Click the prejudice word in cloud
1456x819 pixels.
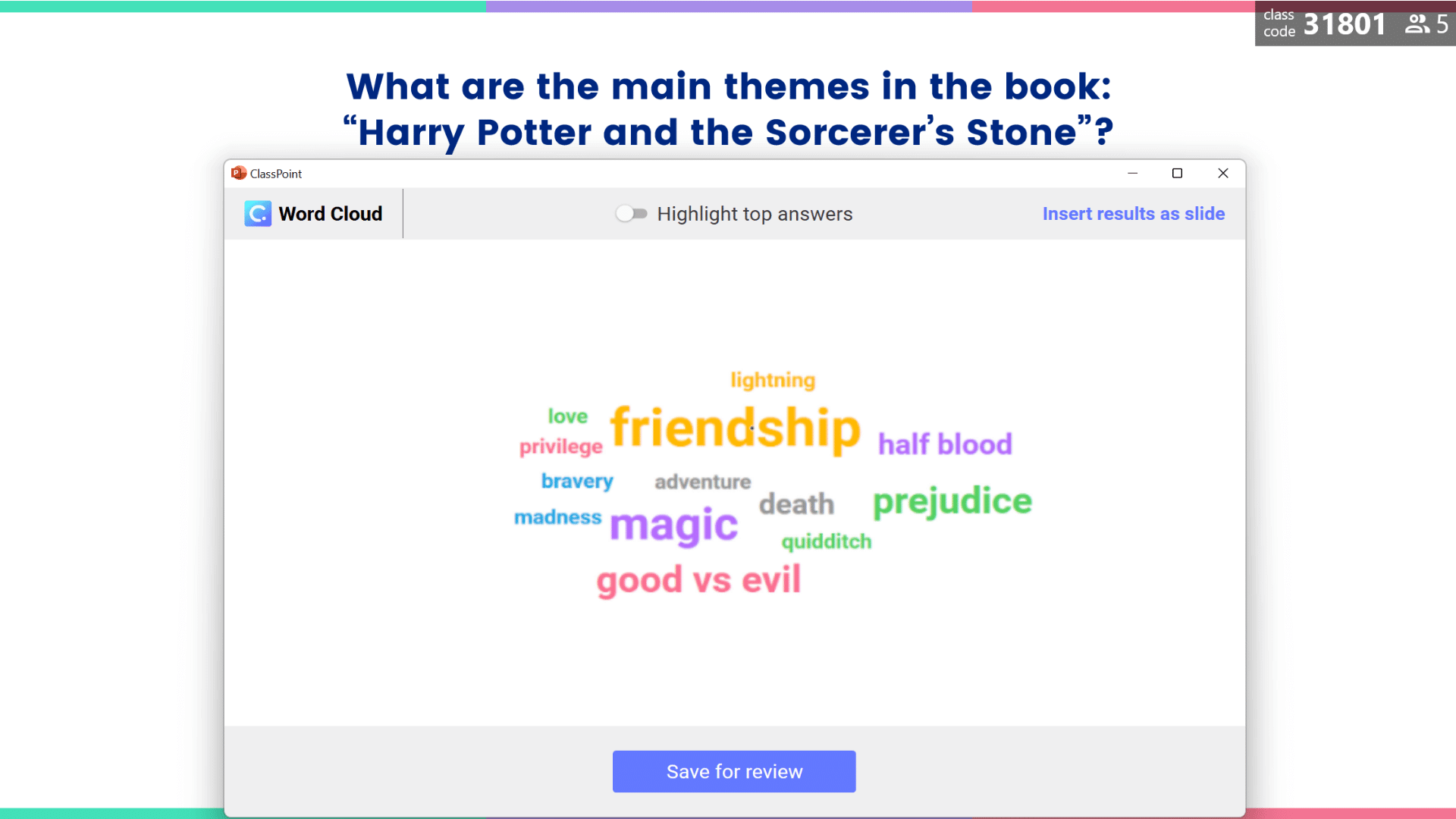[x=952, y=501]
